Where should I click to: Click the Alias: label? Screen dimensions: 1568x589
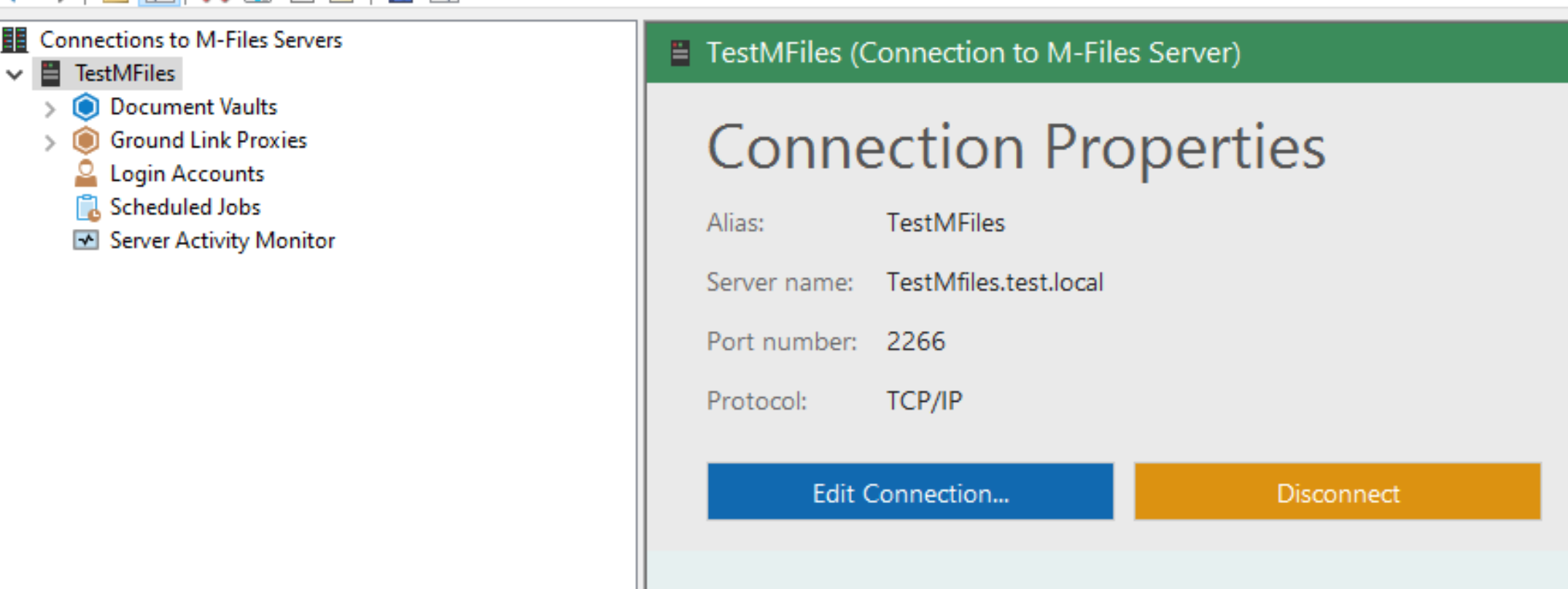click(735, 222)
